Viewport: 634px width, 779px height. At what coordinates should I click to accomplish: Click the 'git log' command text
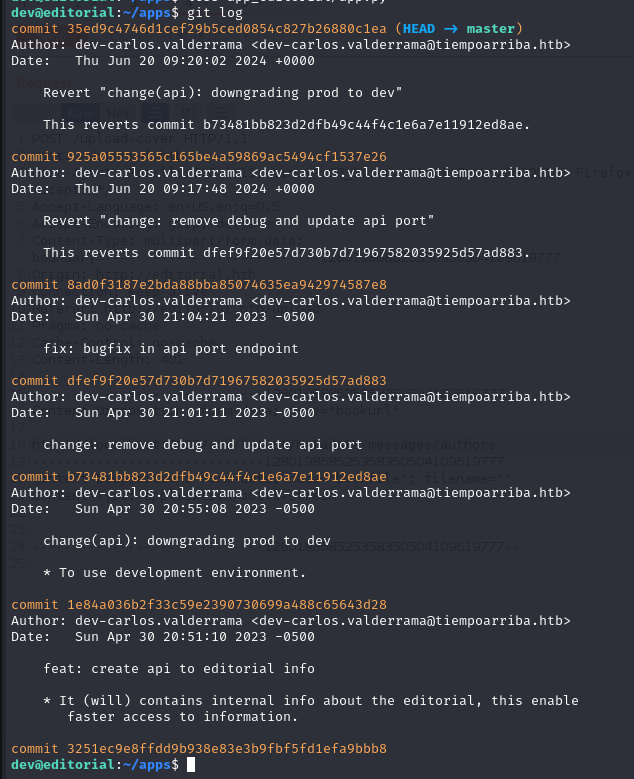[215, 12]
